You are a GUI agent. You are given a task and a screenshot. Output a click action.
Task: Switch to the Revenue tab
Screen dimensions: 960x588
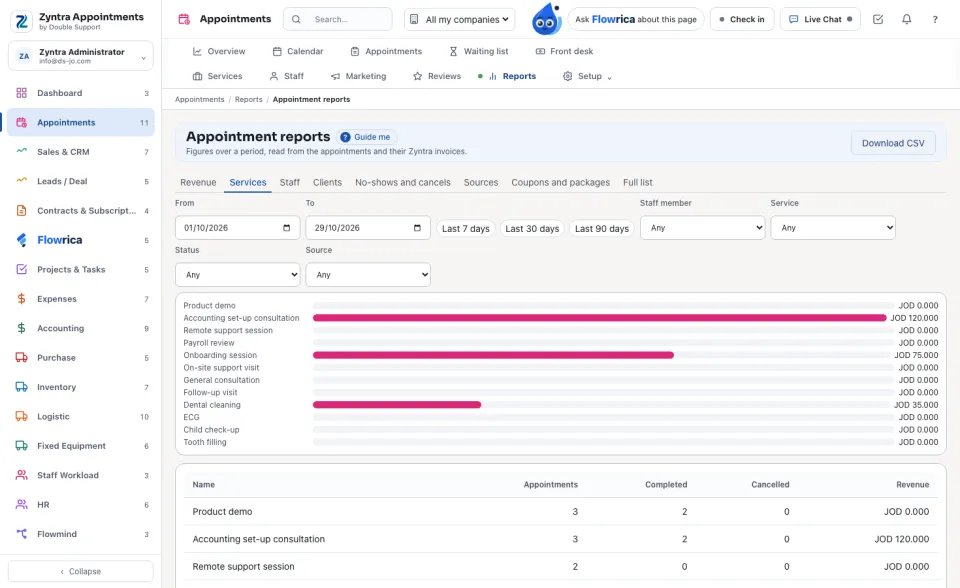pyautogui.click(x=198, y=183)
